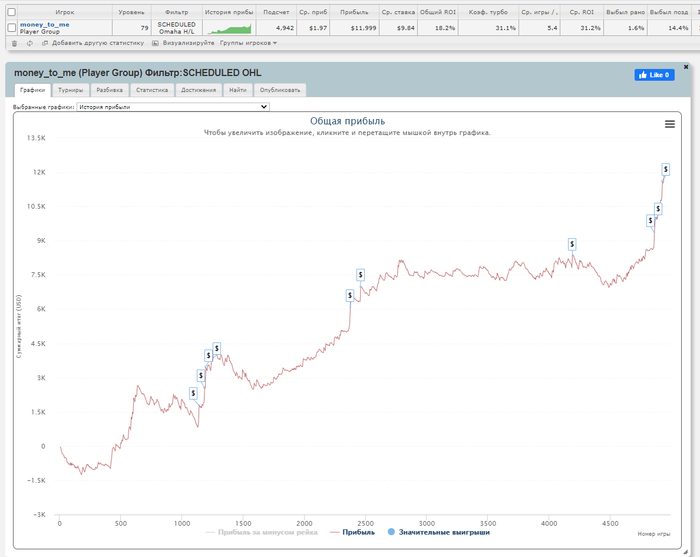Image resolution: width=700 pixels, height=557 pixels.
Task: Open the money_to_me player link
Action: coord(45,25)
